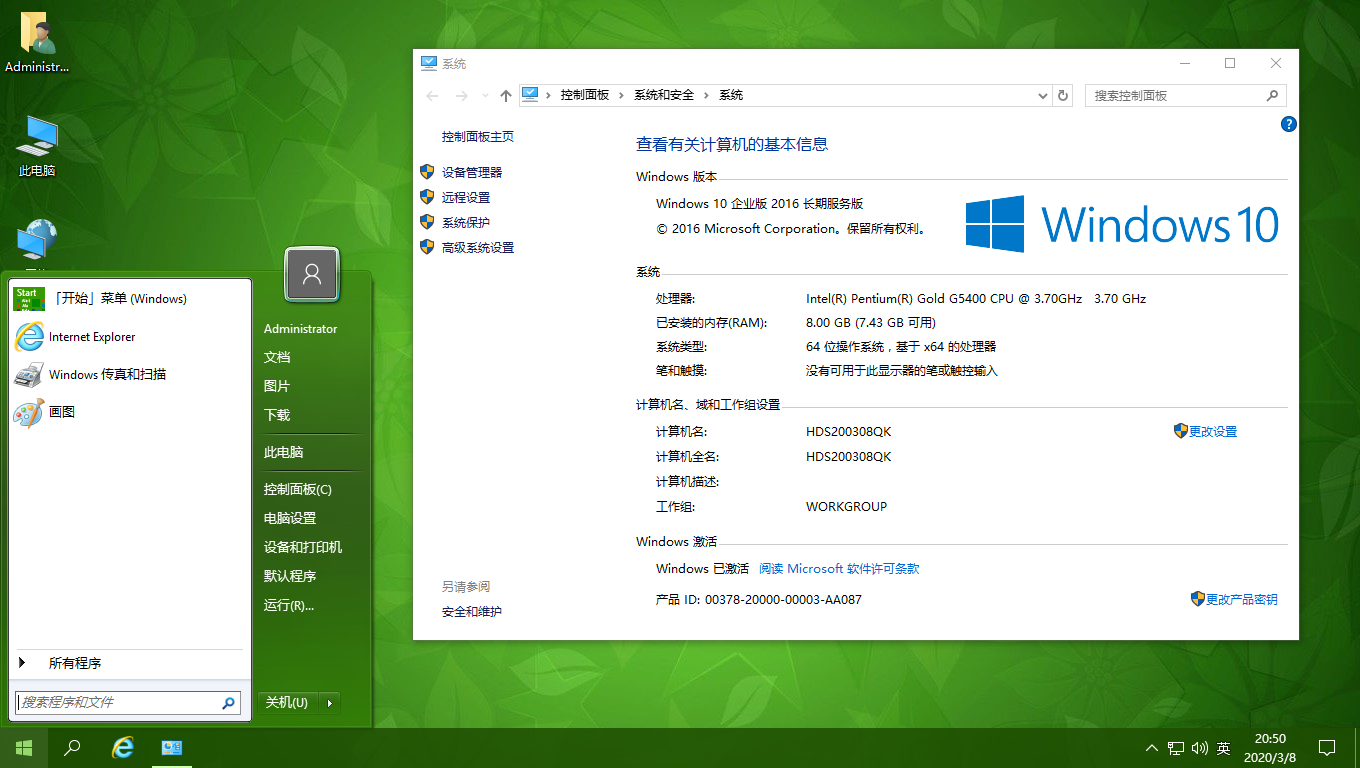The height and width of the screenshot is (768, 1360).
Task: Open the 「开始」菜单 (Windows) entry icon
Action: 29,298
